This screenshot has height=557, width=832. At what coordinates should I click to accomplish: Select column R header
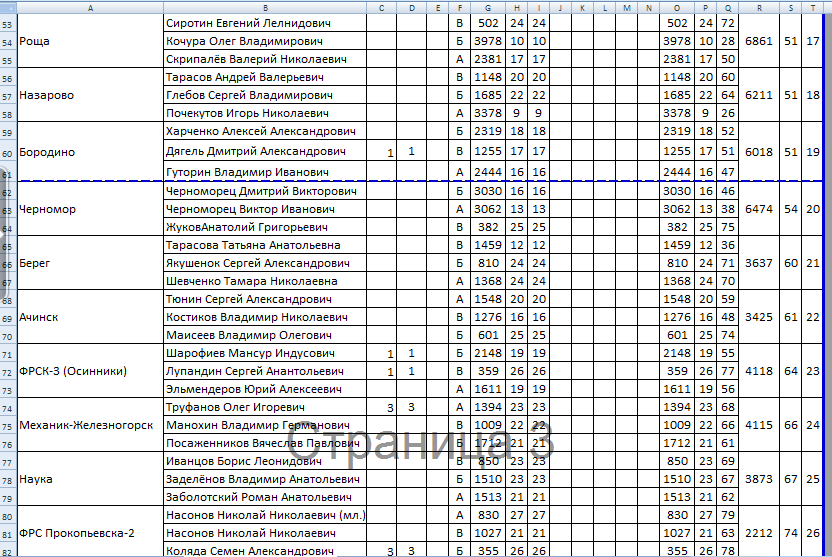[759, 7]
